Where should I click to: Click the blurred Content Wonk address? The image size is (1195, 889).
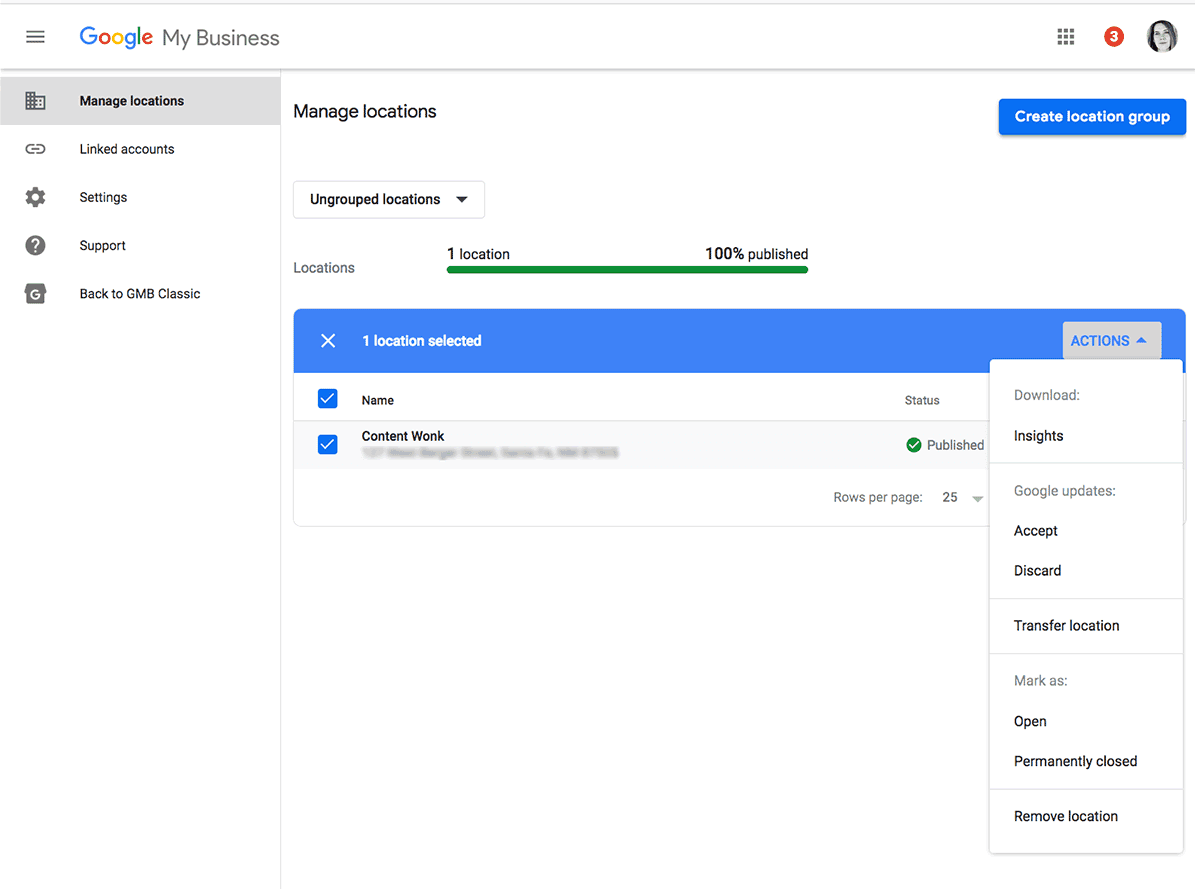click(x=489, y=453)
